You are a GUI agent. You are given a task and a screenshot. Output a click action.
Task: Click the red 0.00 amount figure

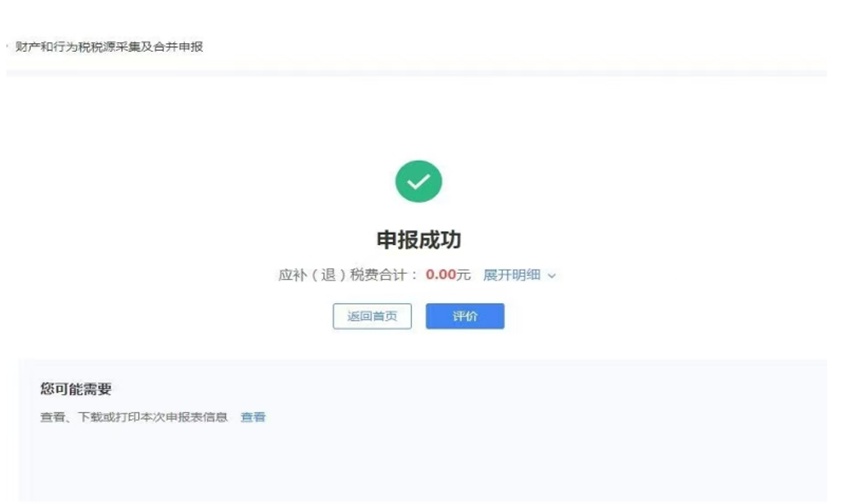click(440, 275)
